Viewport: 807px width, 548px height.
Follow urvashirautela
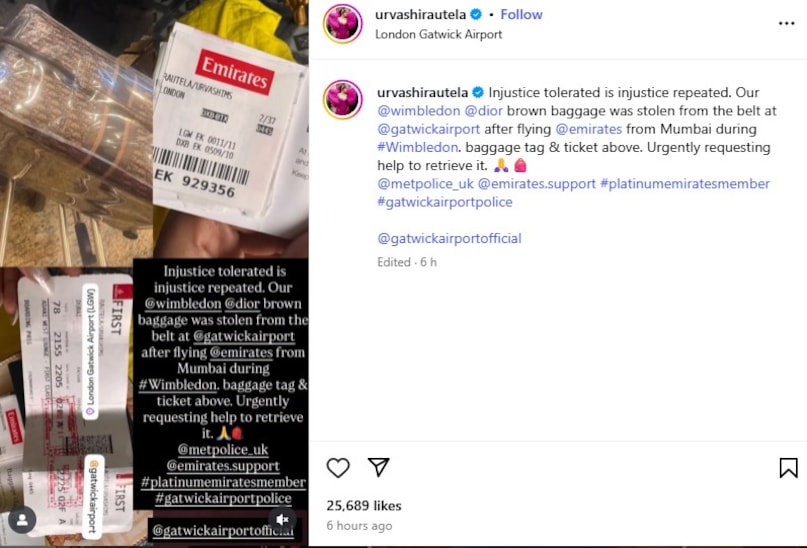click(x=521, y=14)
